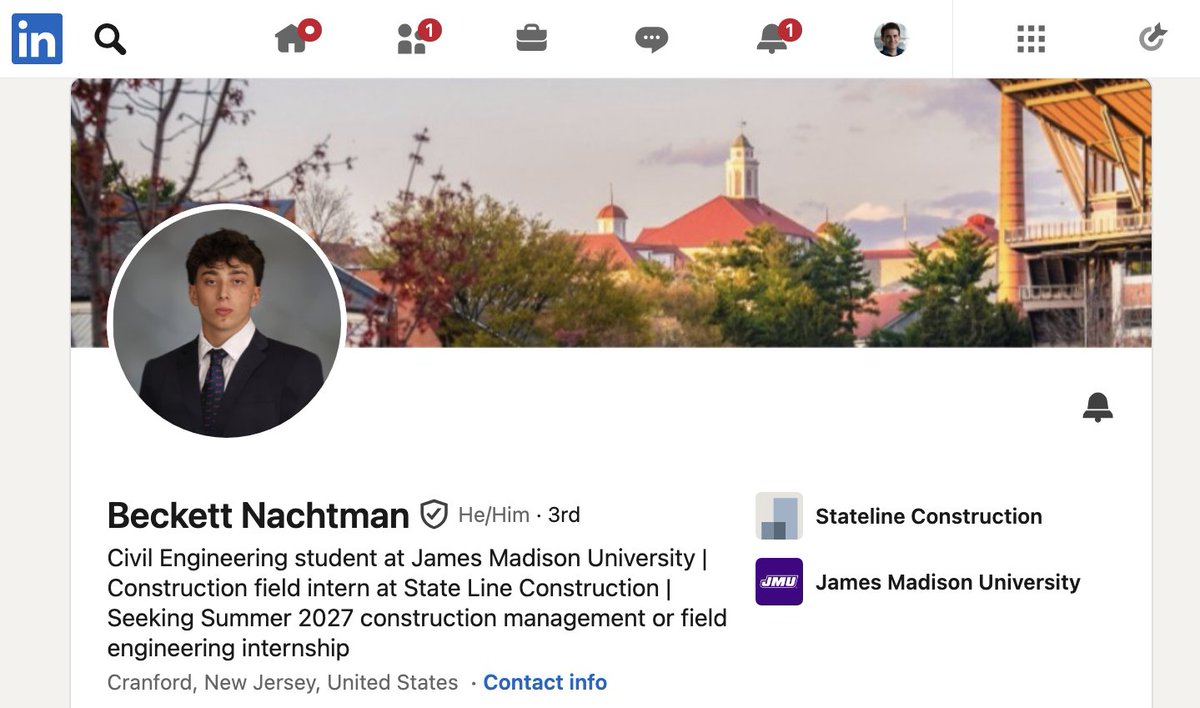The height and width of the screenshot is (708, 1200).
Task: Click the He/Him pronouns text
Action: 494,515
